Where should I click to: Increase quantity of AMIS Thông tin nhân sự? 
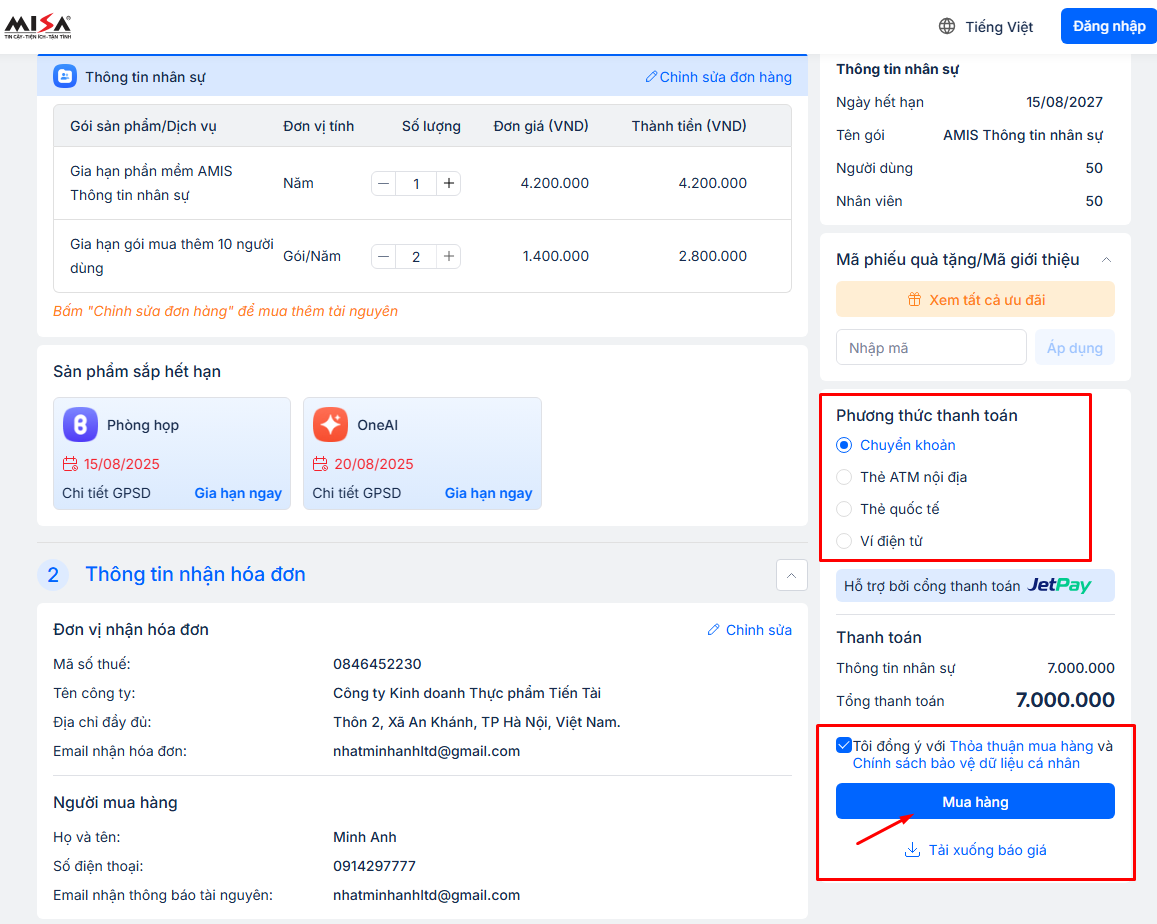449,184
